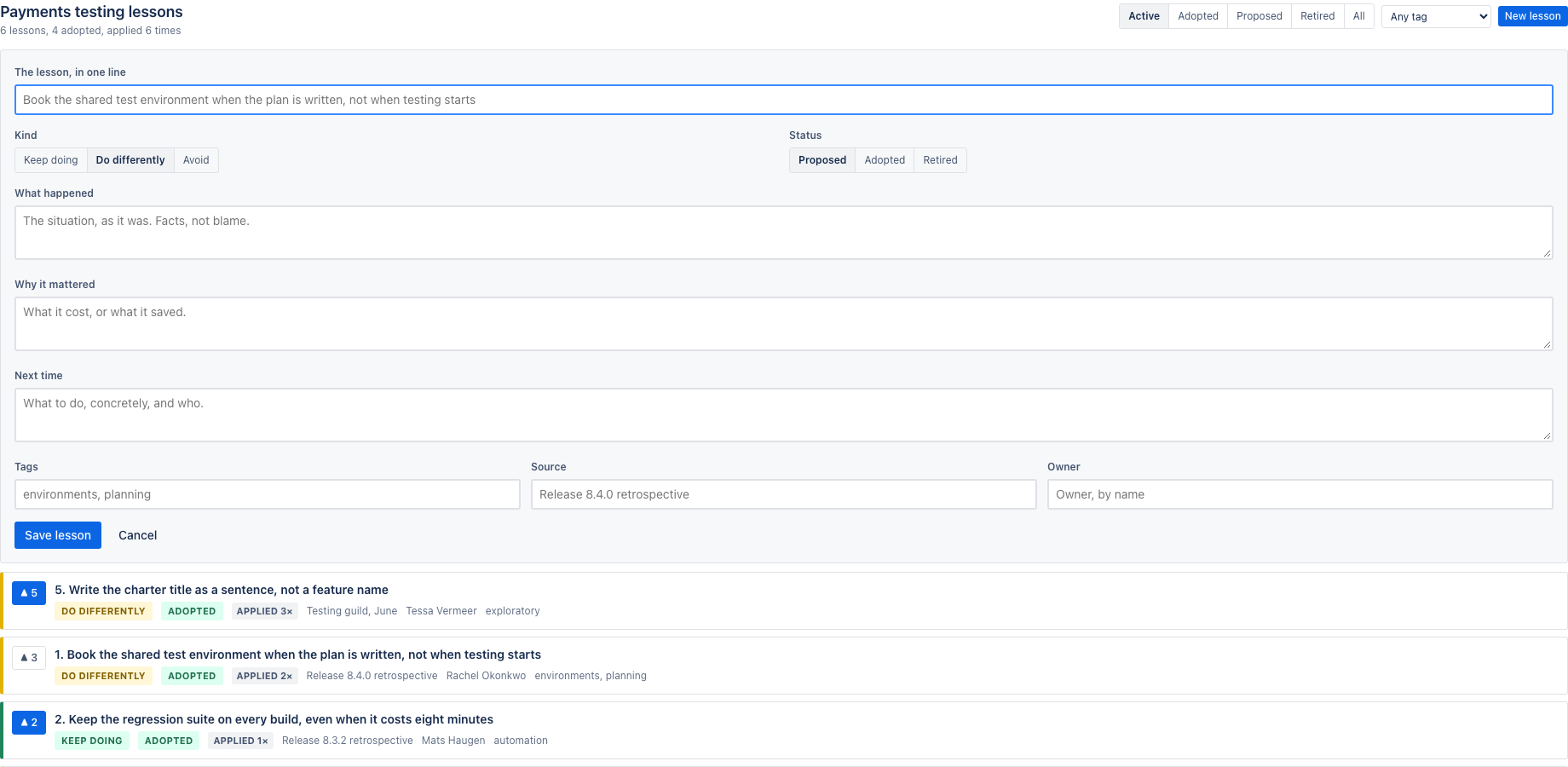Upvote the charter title lesson (▲5)
Viewport: 1568px width, 767px height.
[29, 593]
